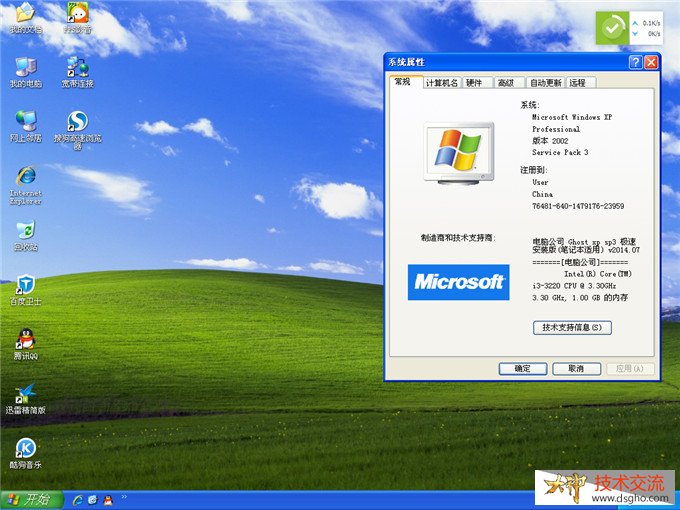Click the 'i3-3220 CPU @ 3.30GHz' text
This screenshot has height=510, width=680.
click(574, 286)
